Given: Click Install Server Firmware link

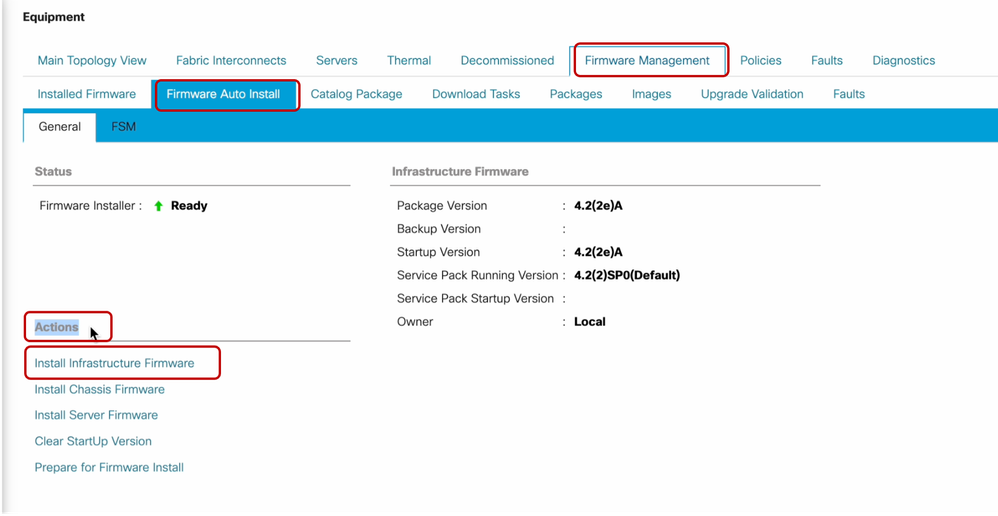Looking at the screenshot, I should [x=96, y=415].
